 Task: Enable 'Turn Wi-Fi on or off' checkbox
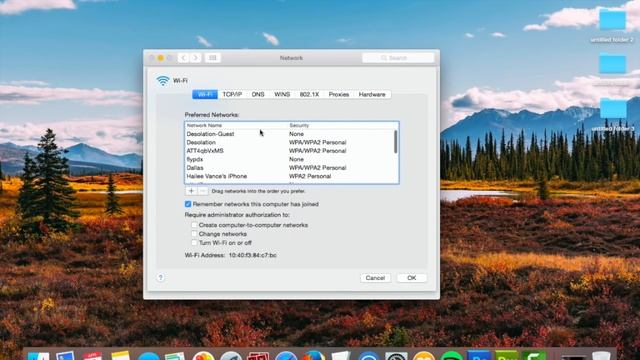[194, 243]
